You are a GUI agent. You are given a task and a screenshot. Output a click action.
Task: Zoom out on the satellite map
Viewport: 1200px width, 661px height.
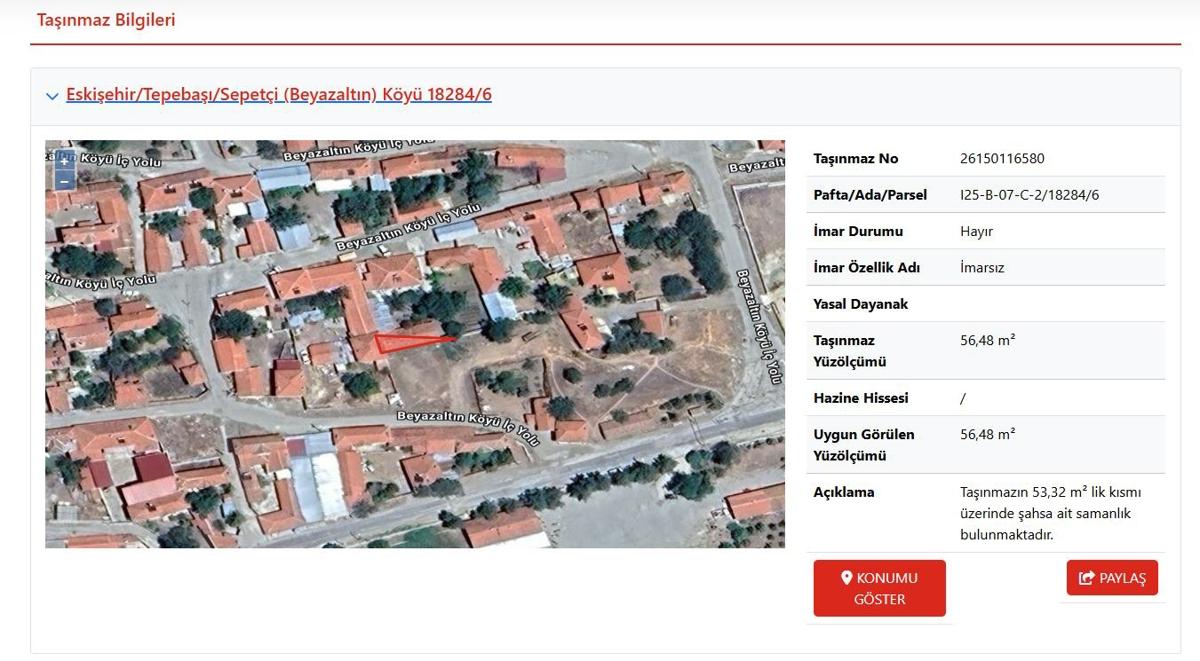click(64, 181)
